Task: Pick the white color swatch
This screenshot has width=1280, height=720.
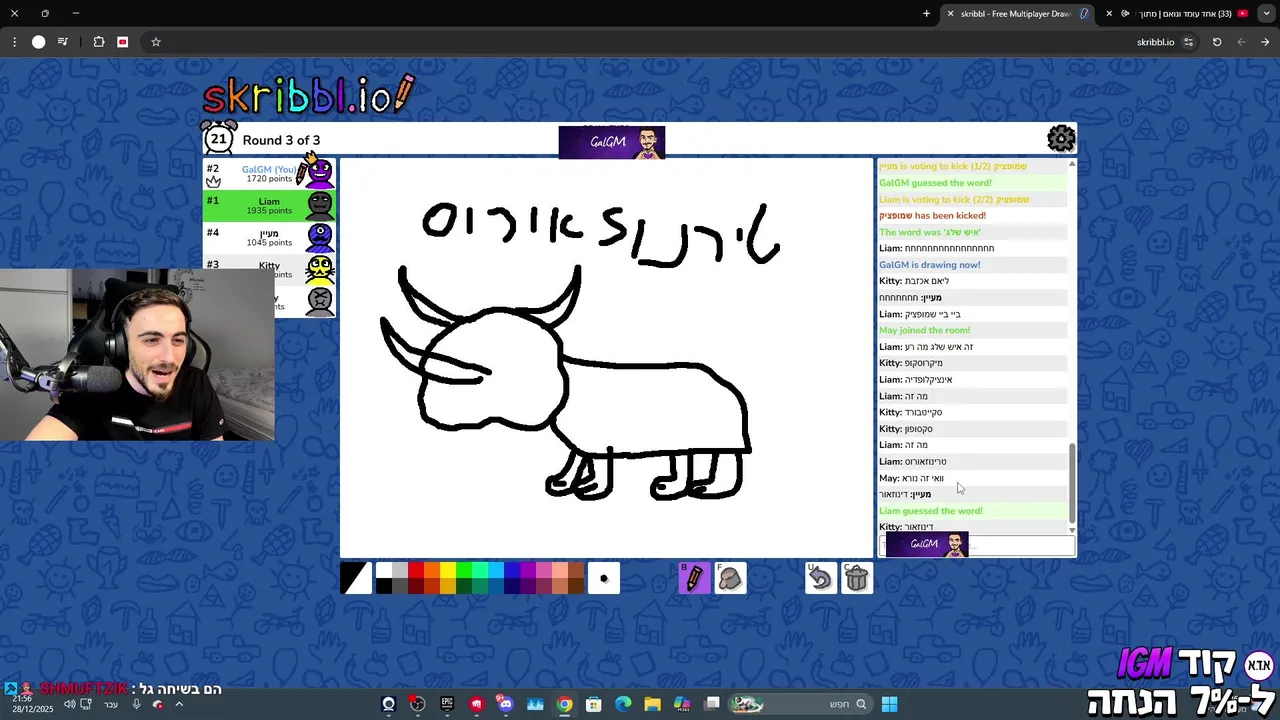Action: click(384, 570)
